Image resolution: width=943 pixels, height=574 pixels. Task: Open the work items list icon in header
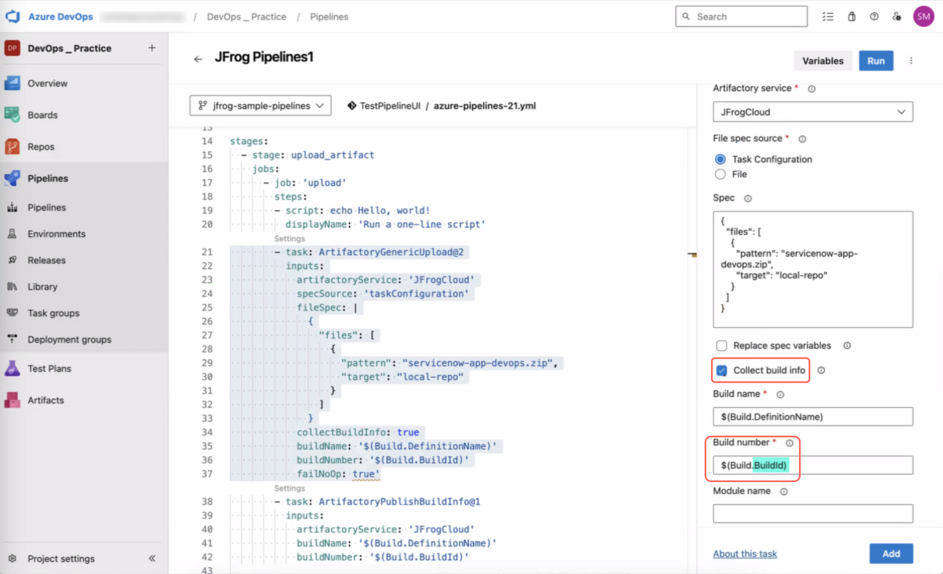click(x=828, y=17)
